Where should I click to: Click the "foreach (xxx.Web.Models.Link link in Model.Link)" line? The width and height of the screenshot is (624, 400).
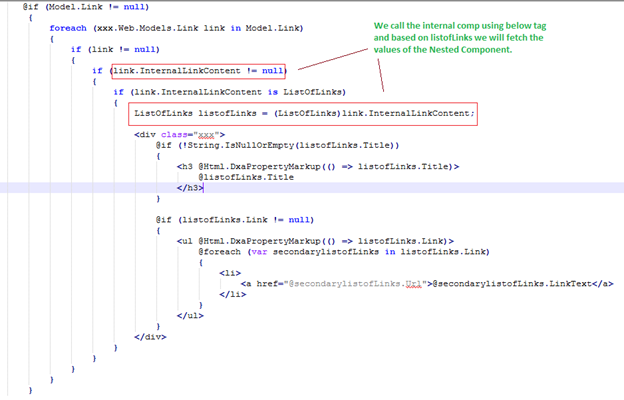(176, 28)
